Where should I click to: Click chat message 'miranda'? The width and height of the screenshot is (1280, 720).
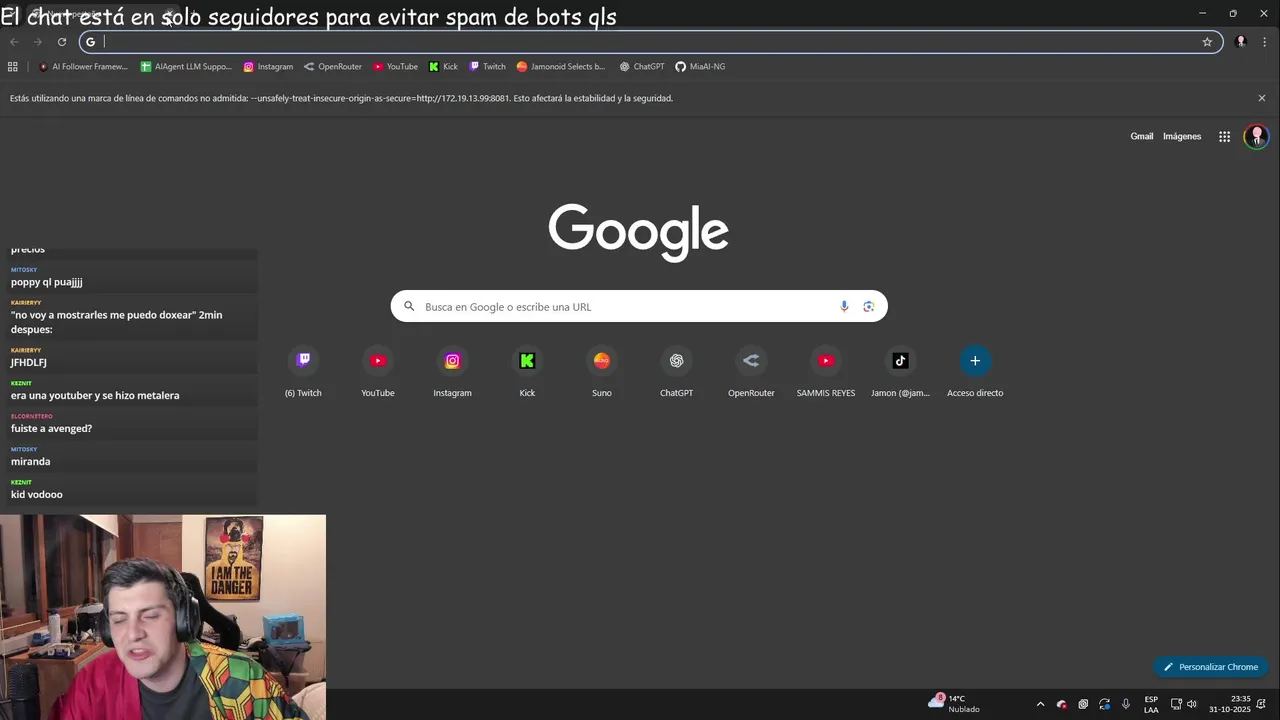tap(30, 461)
